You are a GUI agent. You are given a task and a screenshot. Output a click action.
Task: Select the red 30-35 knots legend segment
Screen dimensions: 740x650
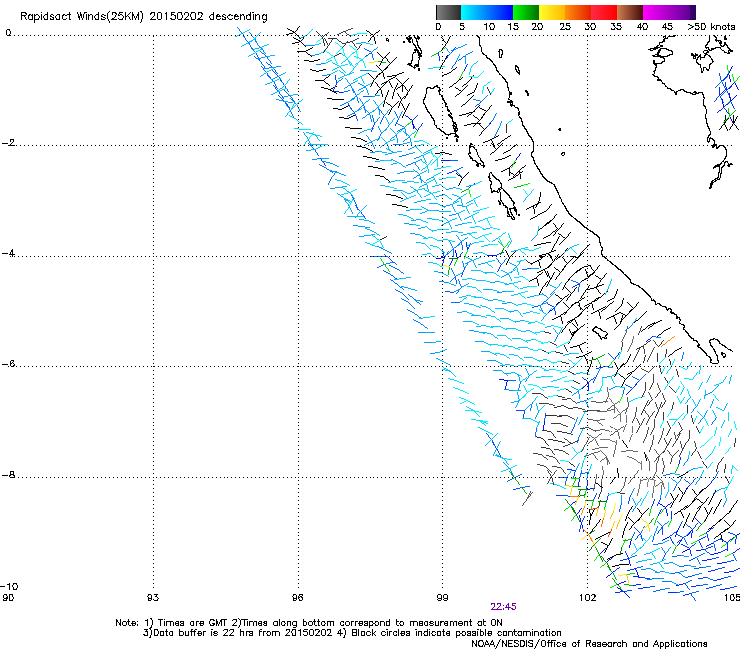pos(604,12)
